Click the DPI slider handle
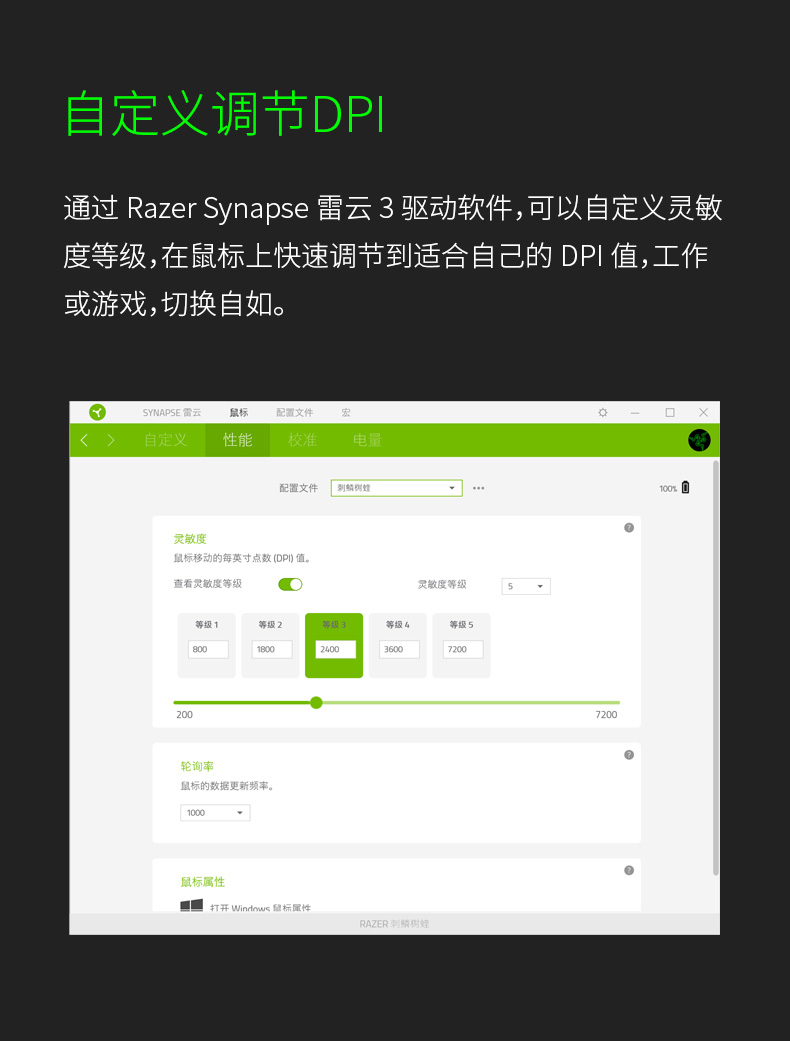The image size is (790, 1041). point(316,702)
